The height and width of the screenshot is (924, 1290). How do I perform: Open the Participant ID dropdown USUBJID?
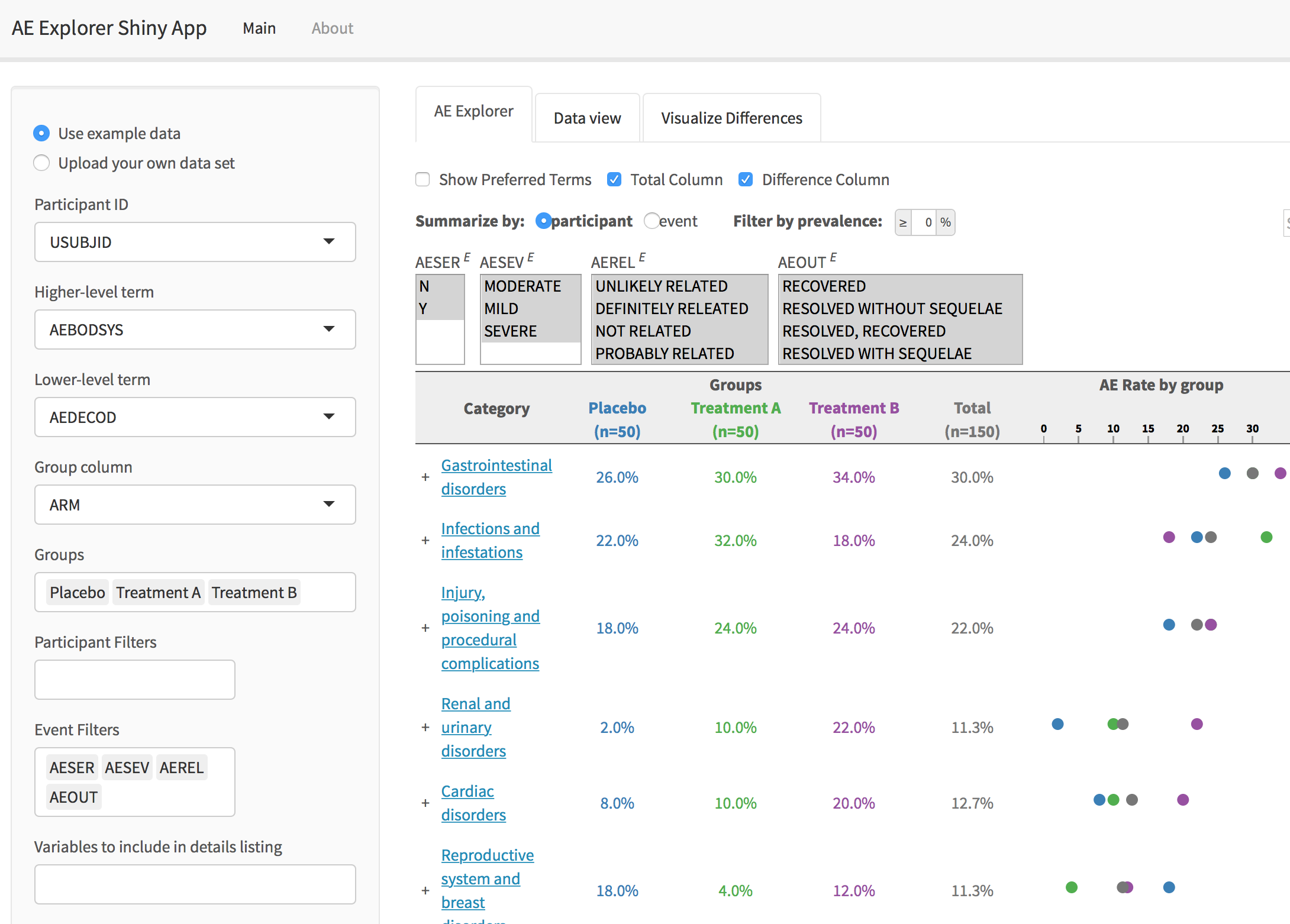click(192, 243)
